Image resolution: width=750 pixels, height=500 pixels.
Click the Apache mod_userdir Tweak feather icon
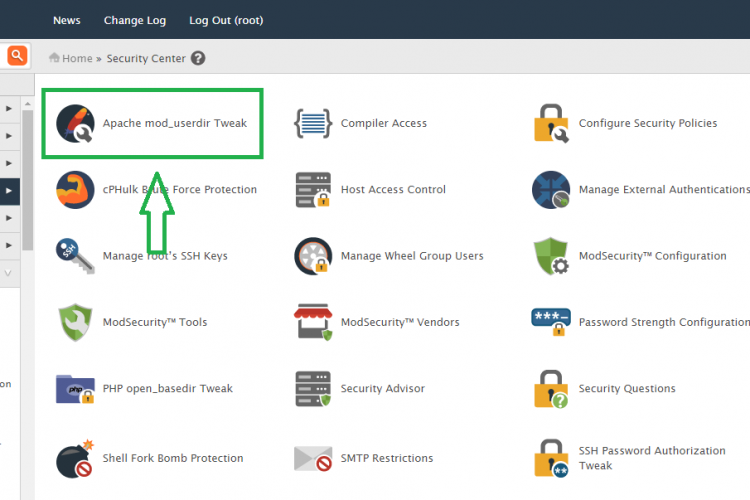75,123
